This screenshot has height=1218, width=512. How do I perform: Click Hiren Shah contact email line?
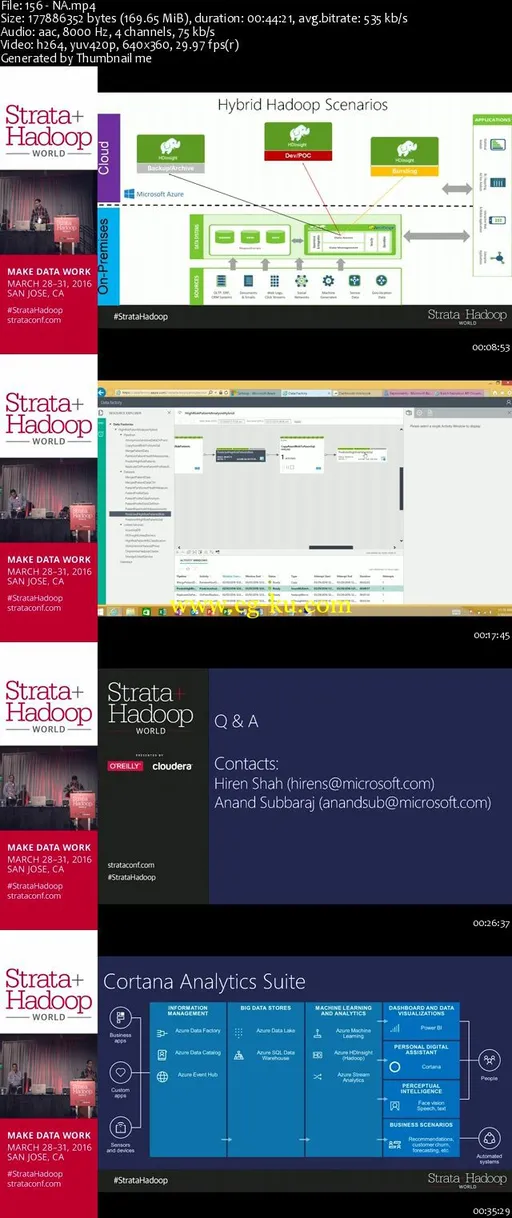tap(324, 783)
